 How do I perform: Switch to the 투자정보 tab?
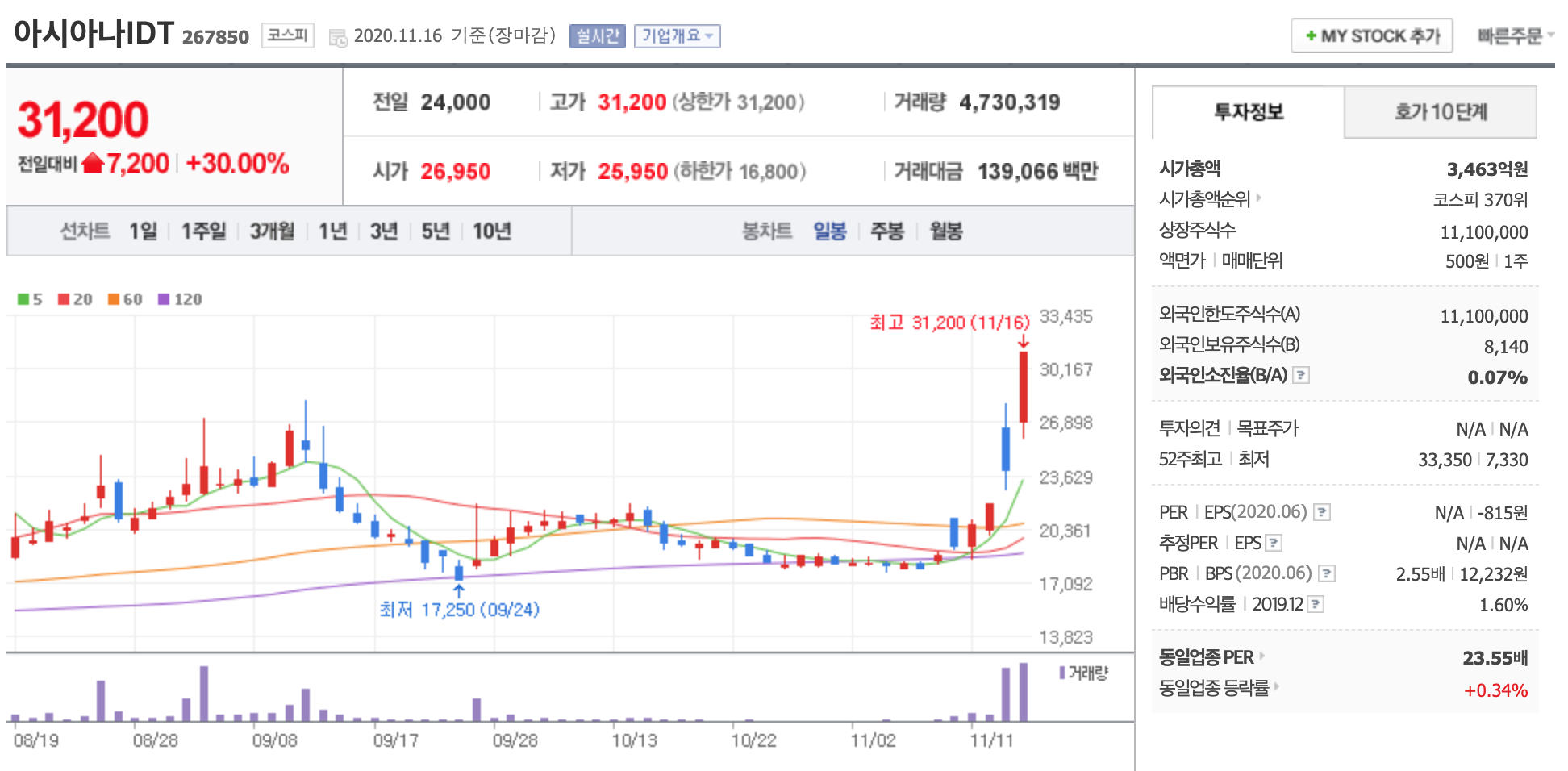click(1248, 112)
